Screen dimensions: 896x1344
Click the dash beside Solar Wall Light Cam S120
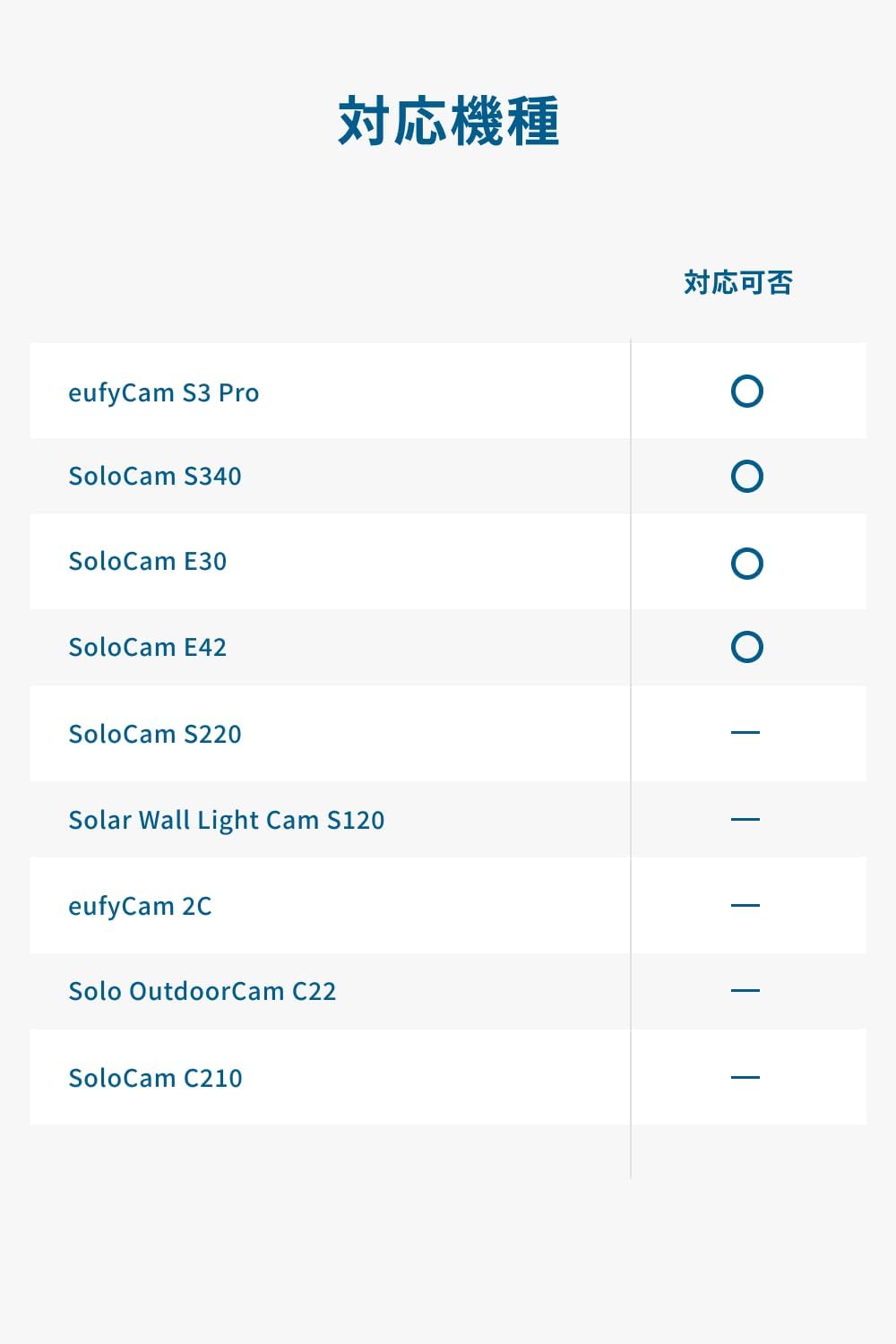click(745, 819)
